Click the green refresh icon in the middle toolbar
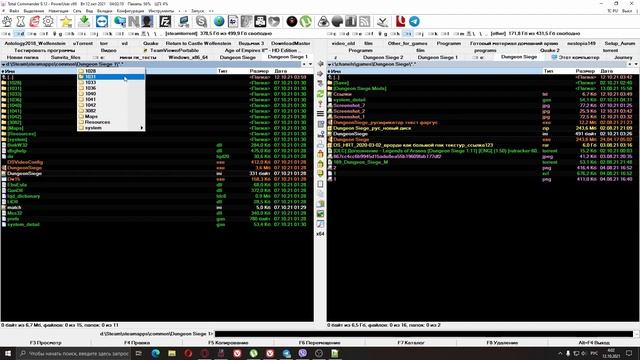Viewport: 640px width, 360px height. tap(320, 94)
